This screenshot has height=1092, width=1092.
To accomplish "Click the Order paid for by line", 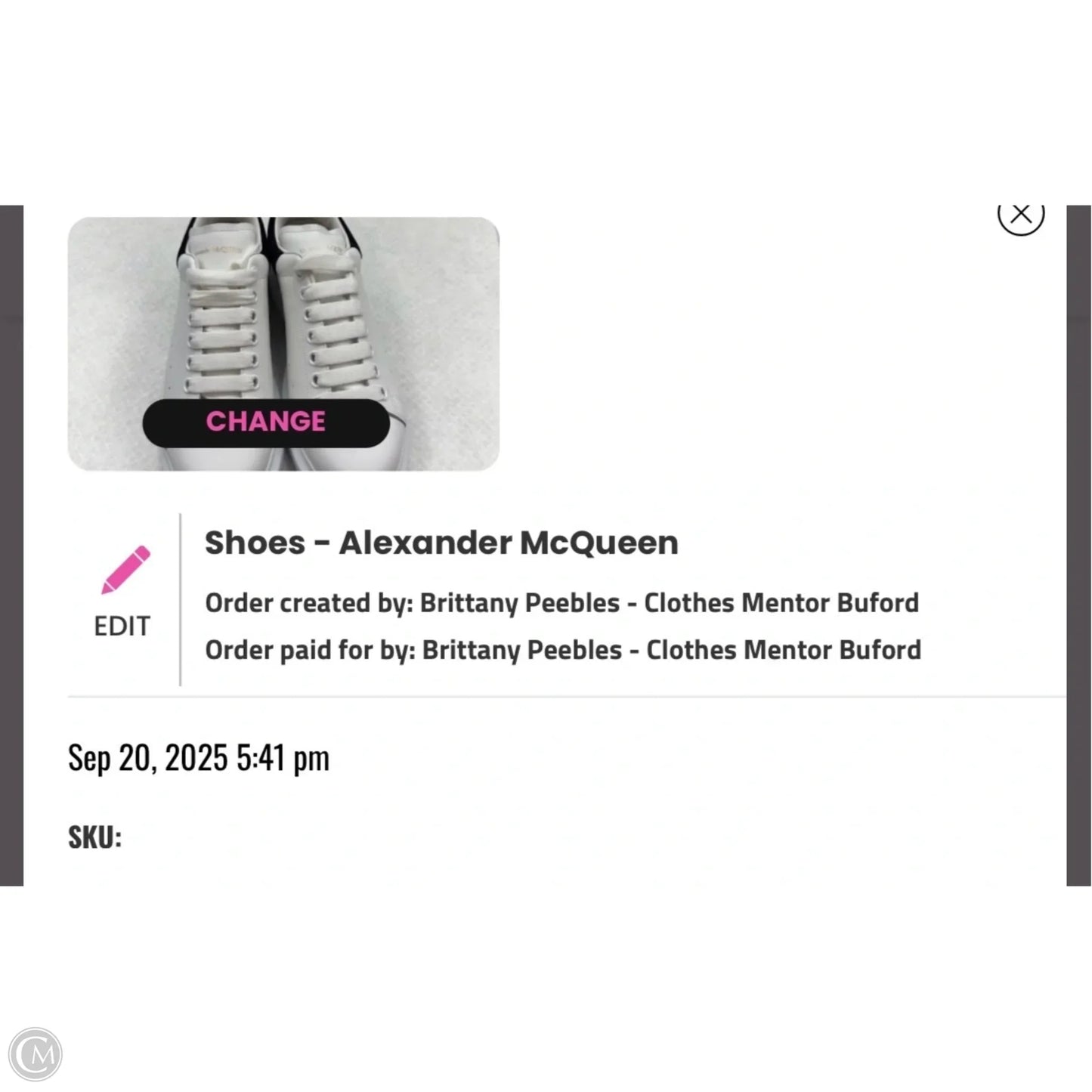I will pos(563,650).
